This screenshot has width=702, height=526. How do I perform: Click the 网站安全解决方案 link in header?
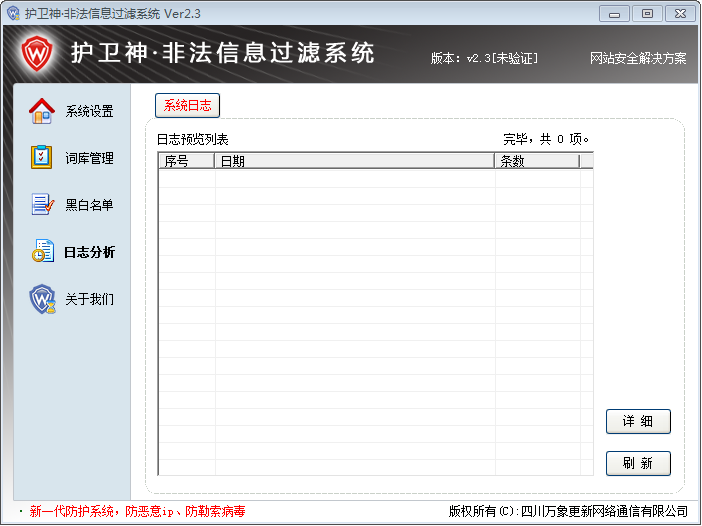(x=638, y=58)
